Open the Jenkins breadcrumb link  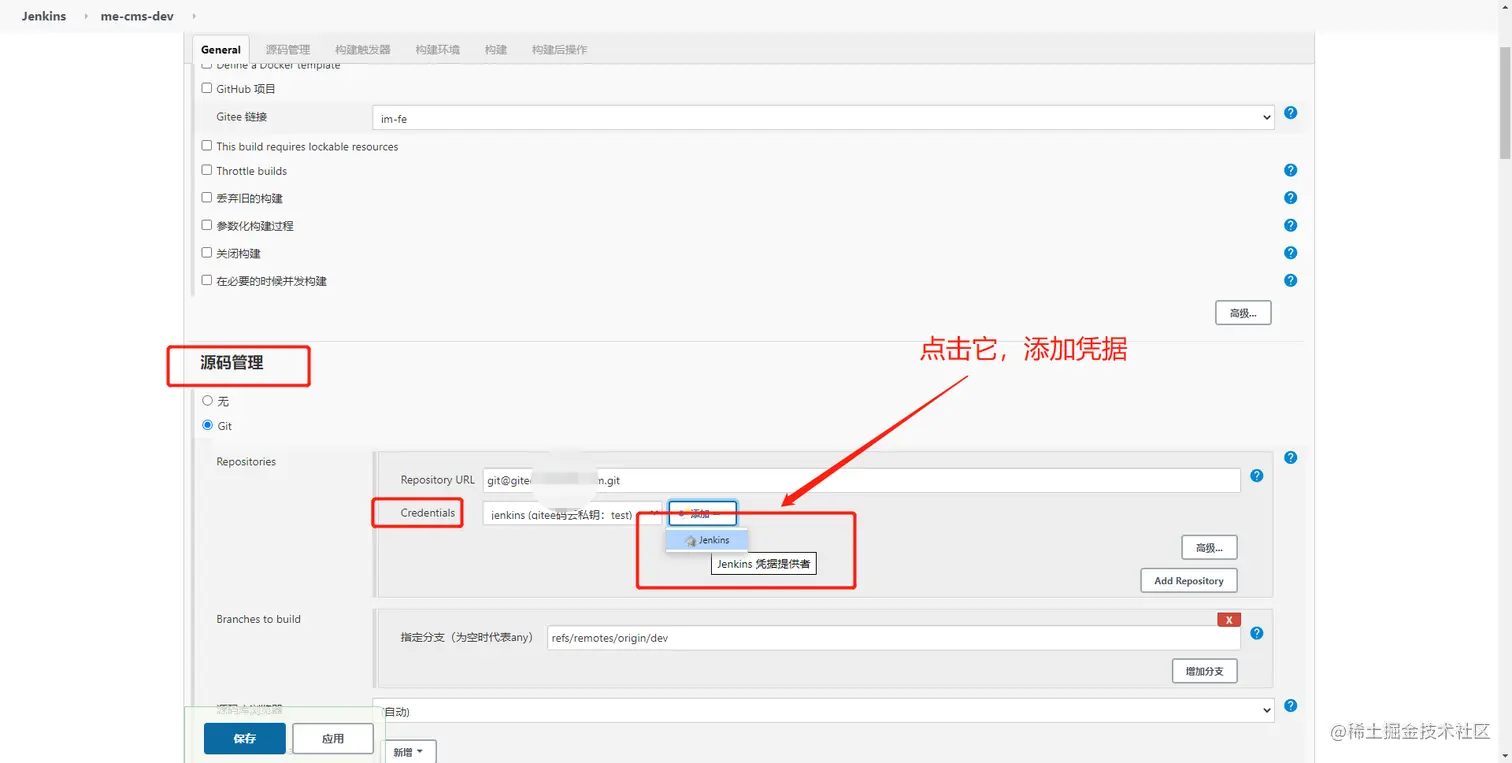(44, 16)
